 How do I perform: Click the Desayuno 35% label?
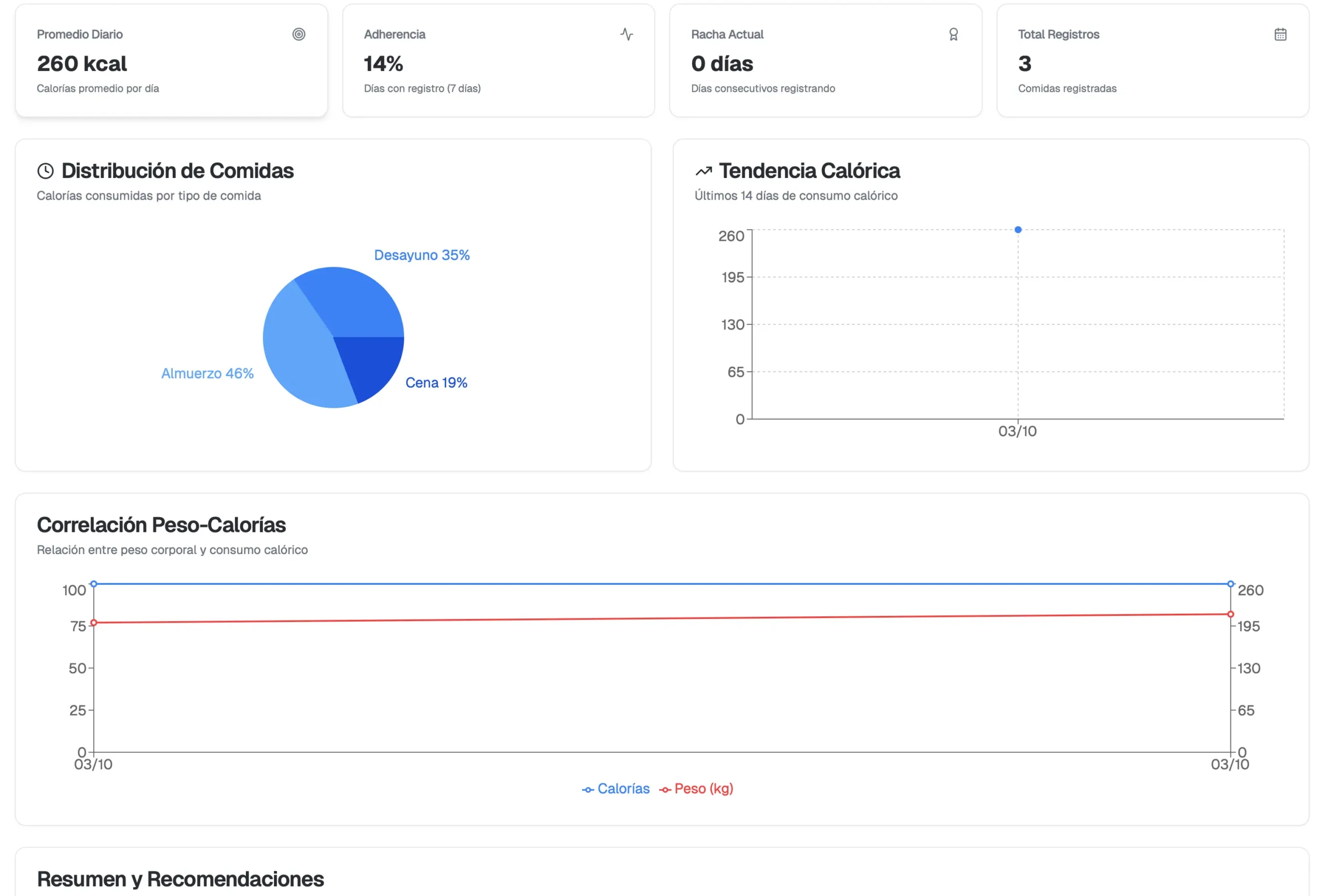pyautogui.click(x=422, y=255)
